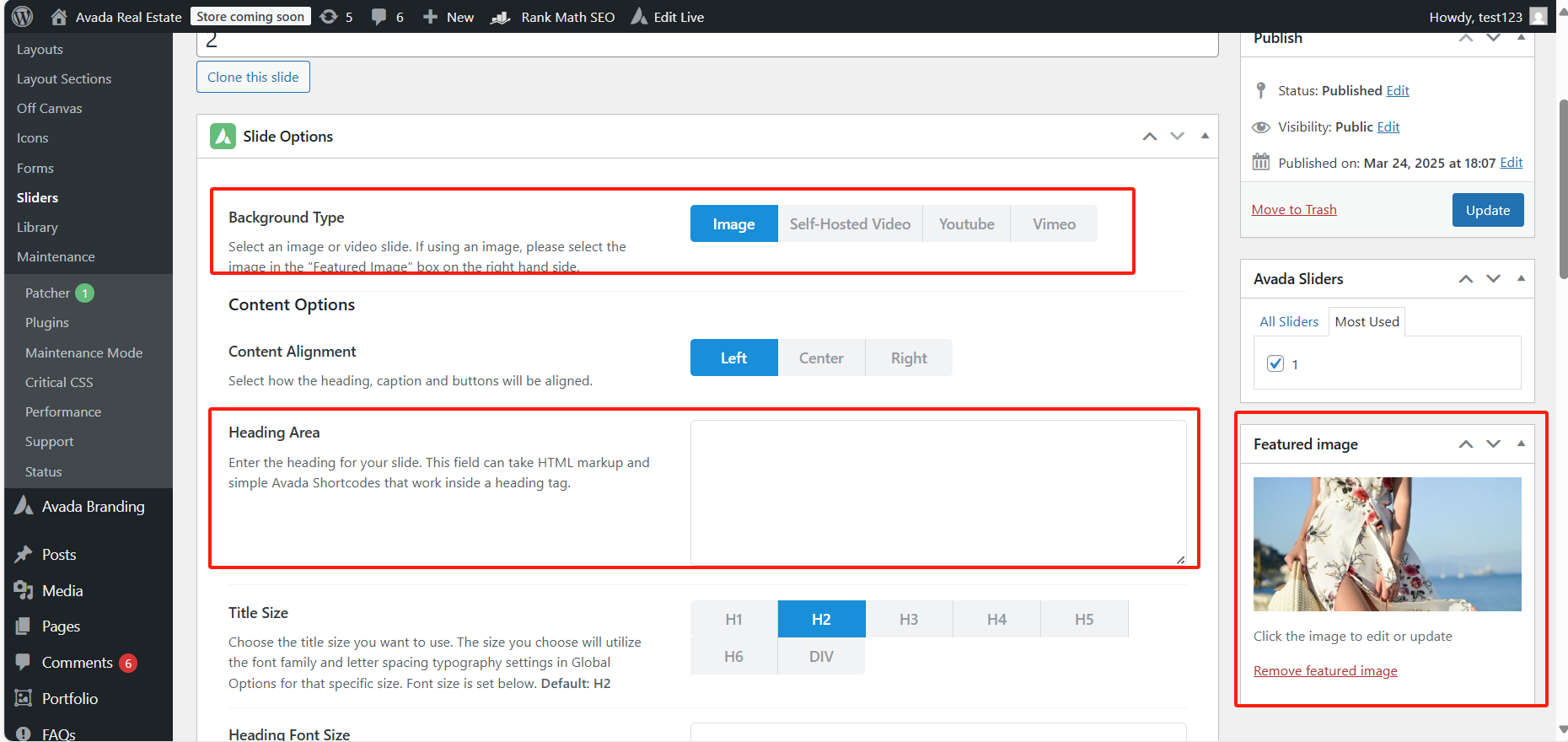Click the WordPress logo in admin bar
The image size is (1568, 742).
(23, 17)
